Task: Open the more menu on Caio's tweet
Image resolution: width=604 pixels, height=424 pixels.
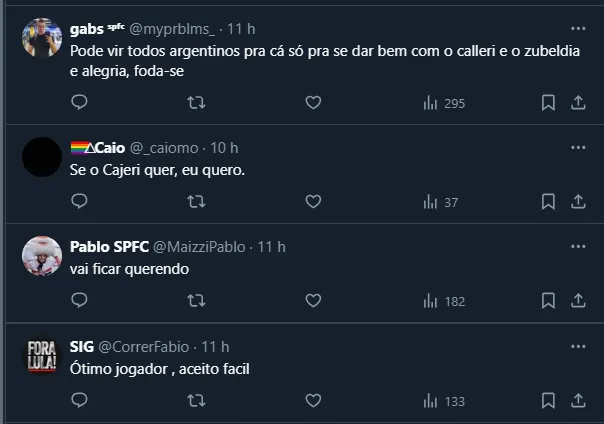Action: pyautogui.click(x=578, y=148)
